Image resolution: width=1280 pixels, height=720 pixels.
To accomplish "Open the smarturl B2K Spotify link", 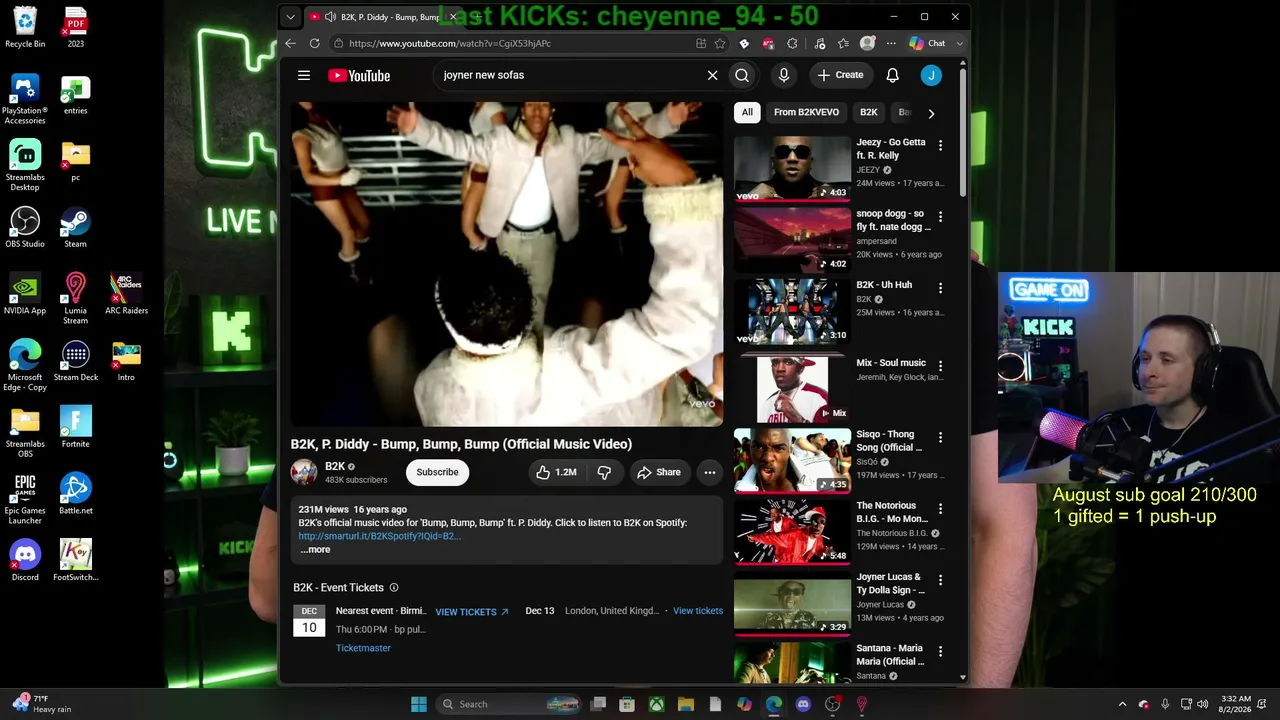I will pyautogui.click(x=379, y=536).
